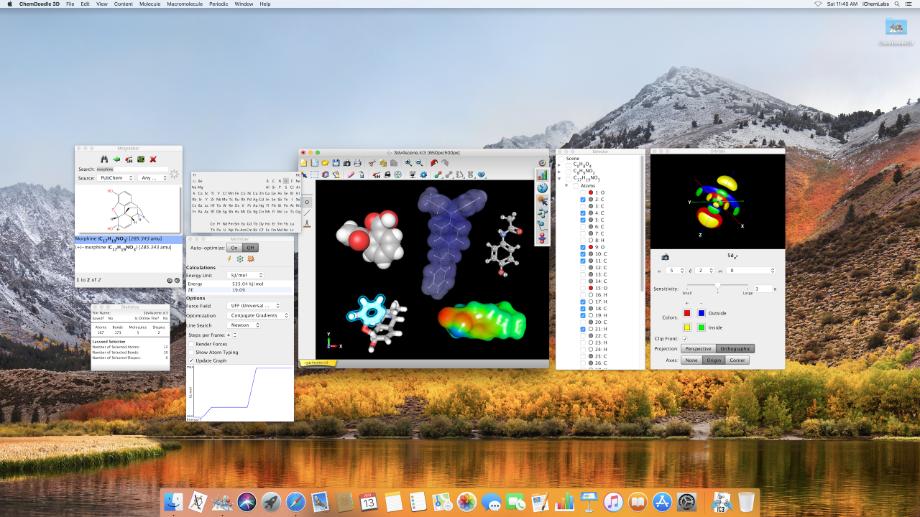Click the lightning bolt icon in Minimizer
The image size is (920, 517).
(x=229, y=259)
